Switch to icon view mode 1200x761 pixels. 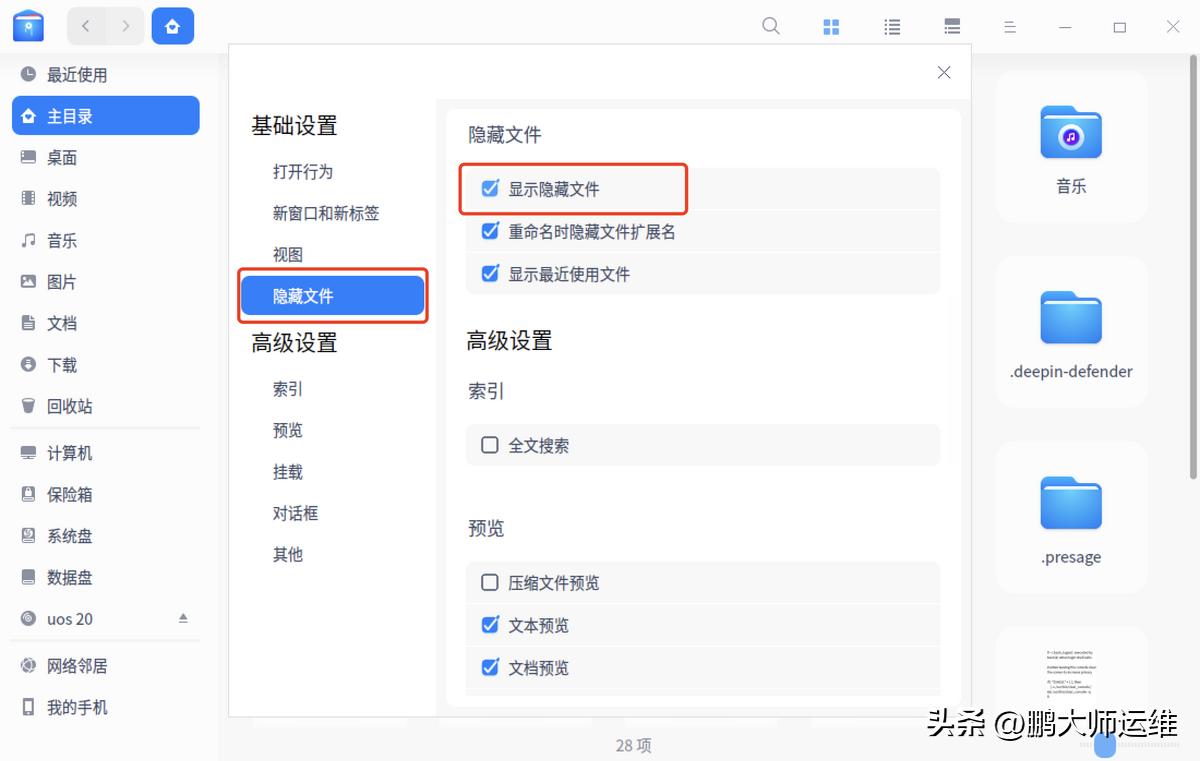831,26
